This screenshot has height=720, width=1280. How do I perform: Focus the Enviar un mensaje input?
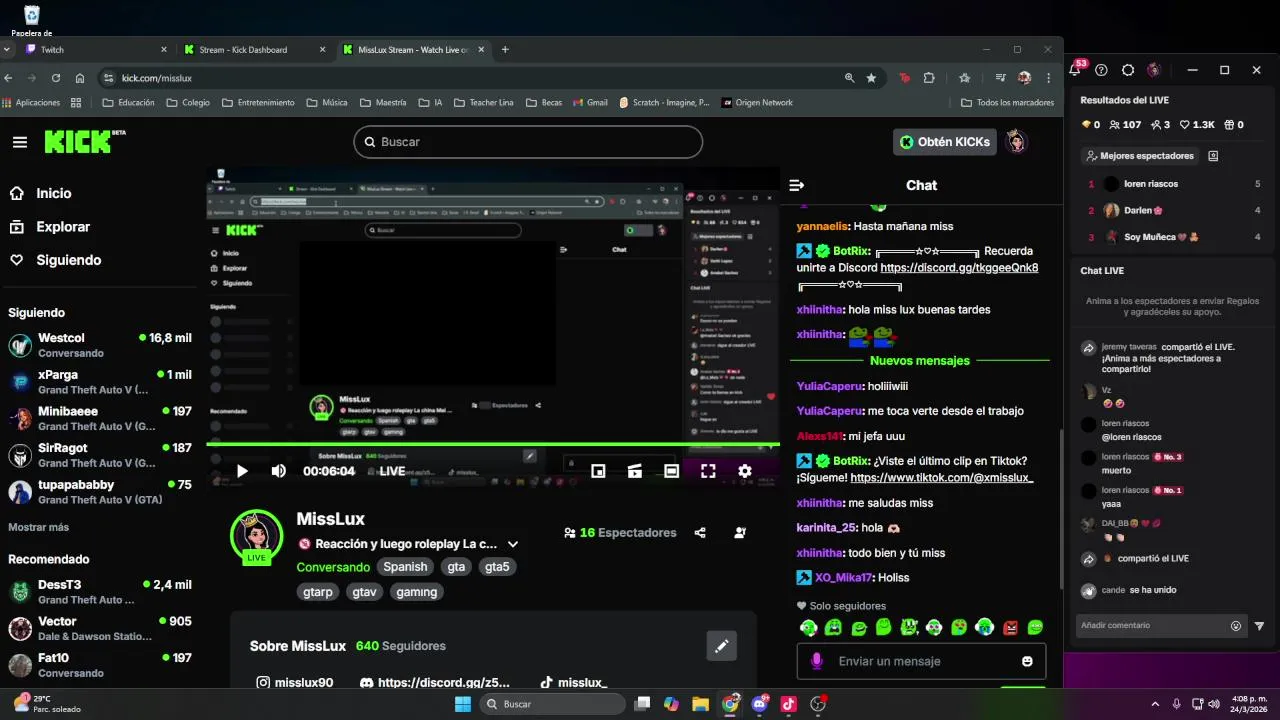tap(921, 661)
